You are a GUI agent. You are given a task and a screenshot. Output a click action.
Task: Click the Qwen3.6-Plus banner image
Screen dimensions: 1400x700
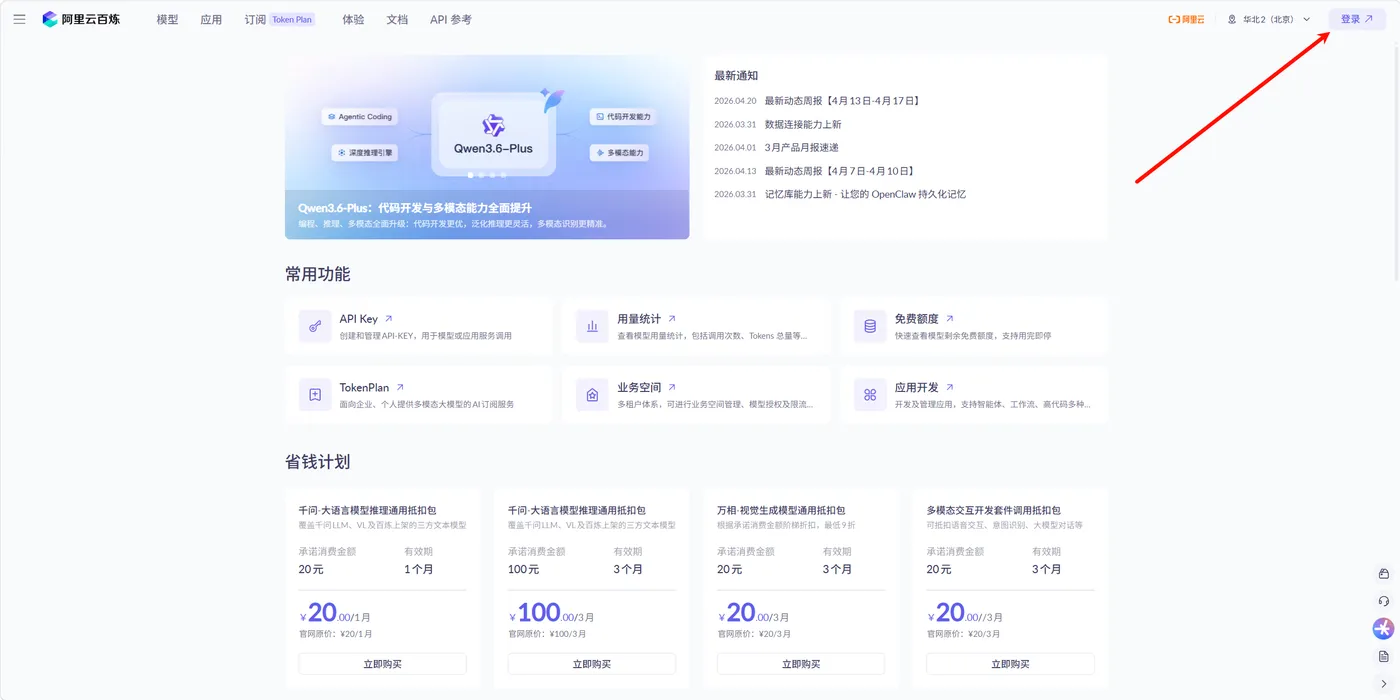(x=487, y=147)
